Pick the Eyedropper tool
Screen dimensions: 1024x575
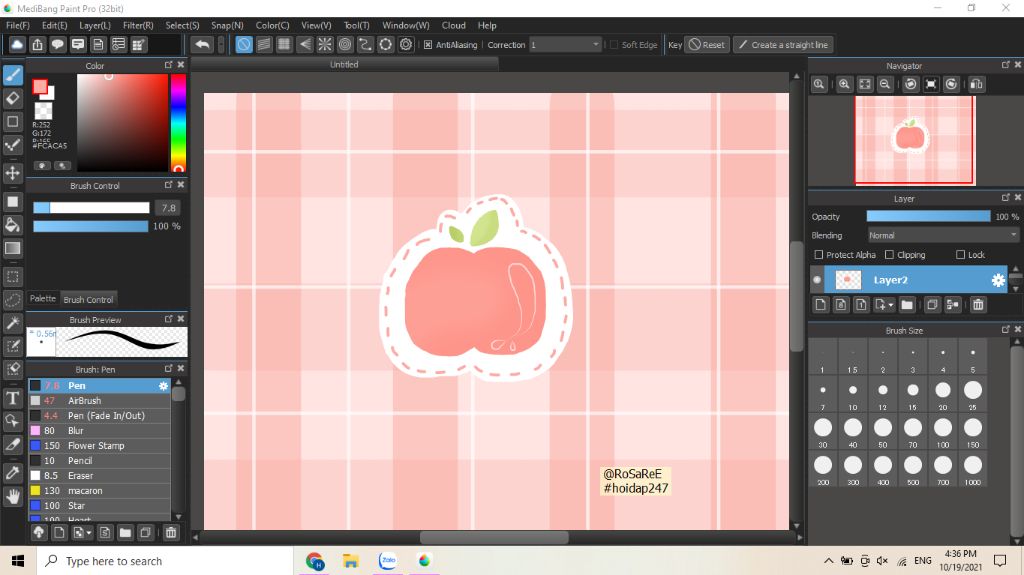pyautogui.click(x=13, y=471)
